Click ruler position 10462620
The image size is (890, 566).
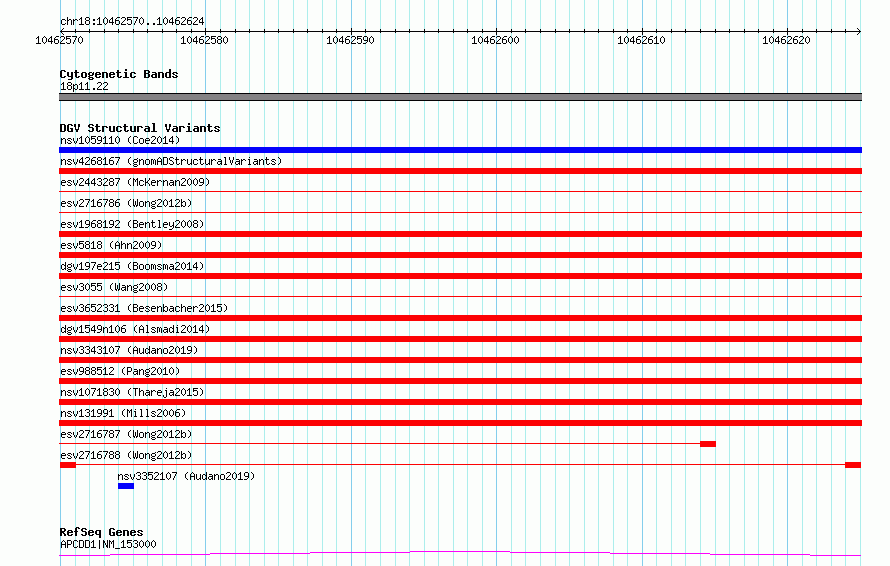[x=787, y=40]
